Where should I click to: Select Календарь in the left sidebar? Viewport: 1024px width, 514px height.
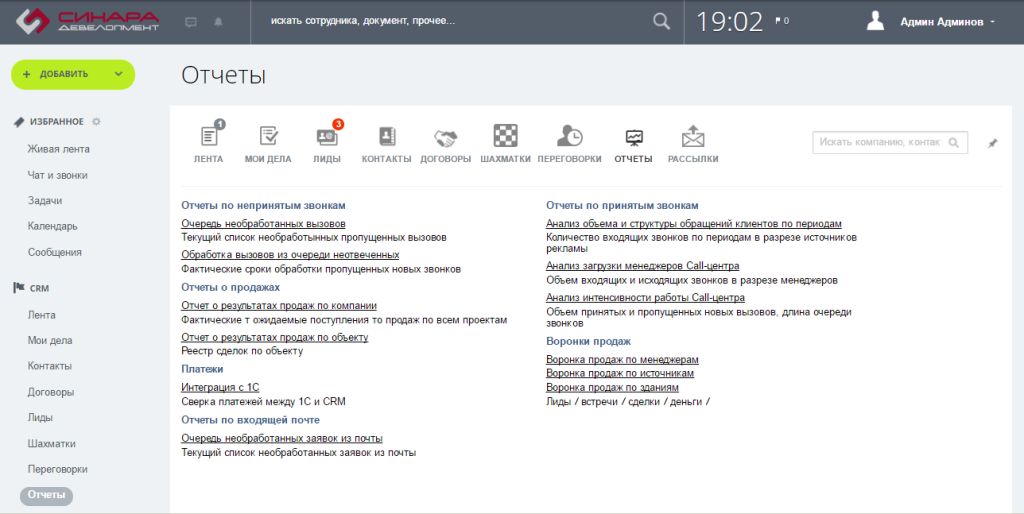[52, 226]
